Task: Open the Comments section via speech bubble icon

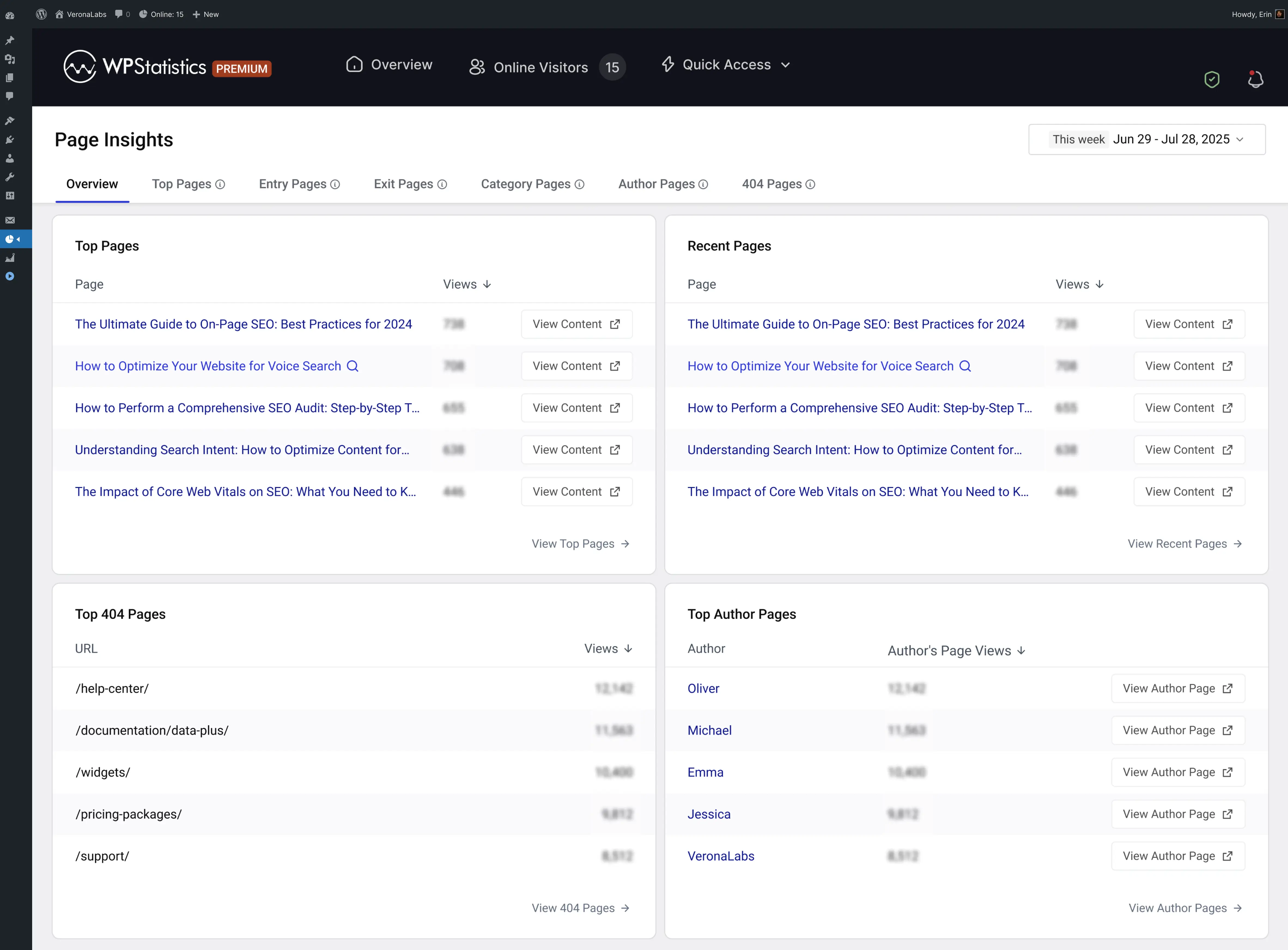Action: click(x=10, y=96)
